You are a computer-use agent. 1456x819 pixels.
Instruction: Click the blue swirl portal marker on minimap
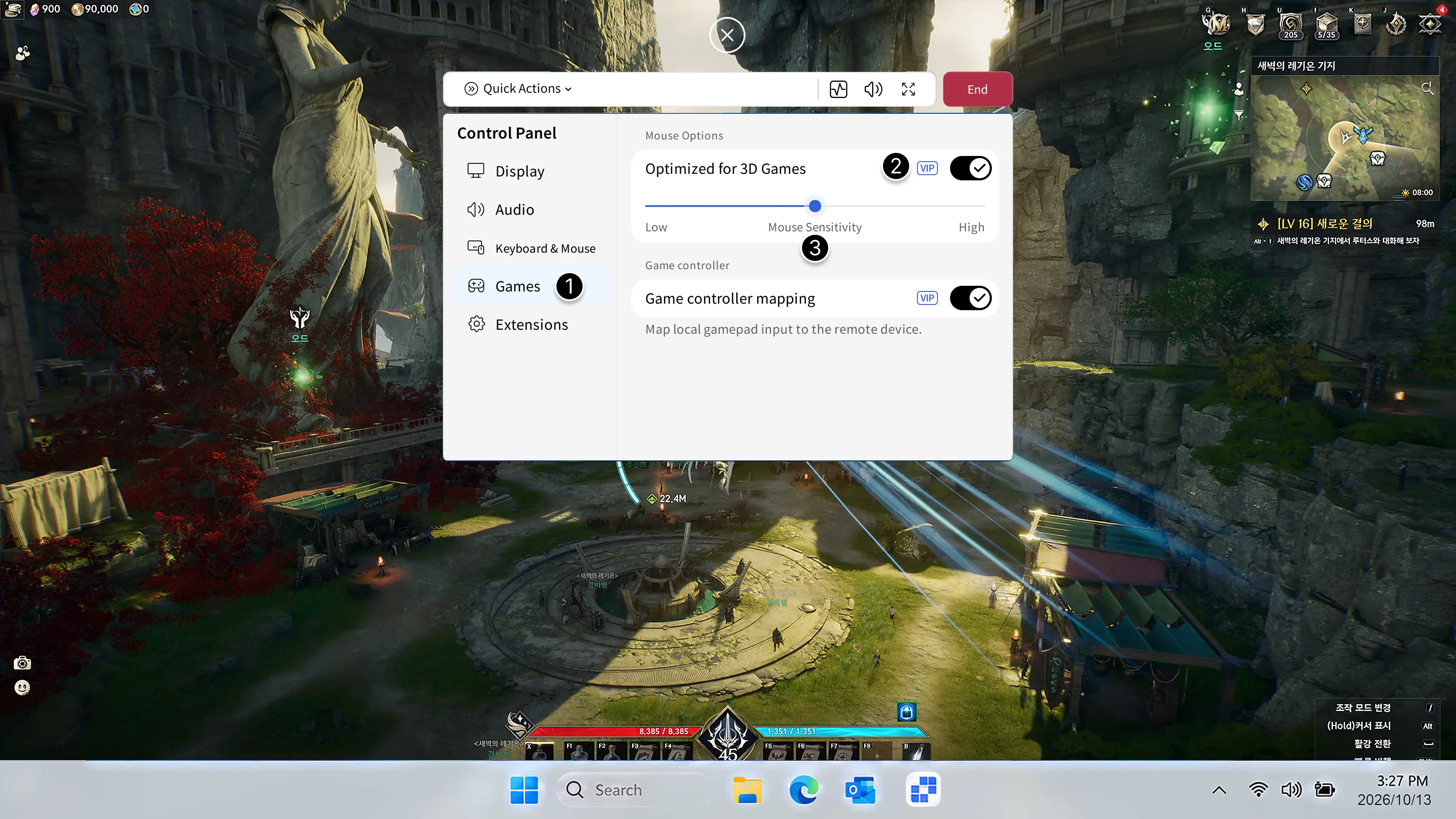click(x=1304, y=182)
